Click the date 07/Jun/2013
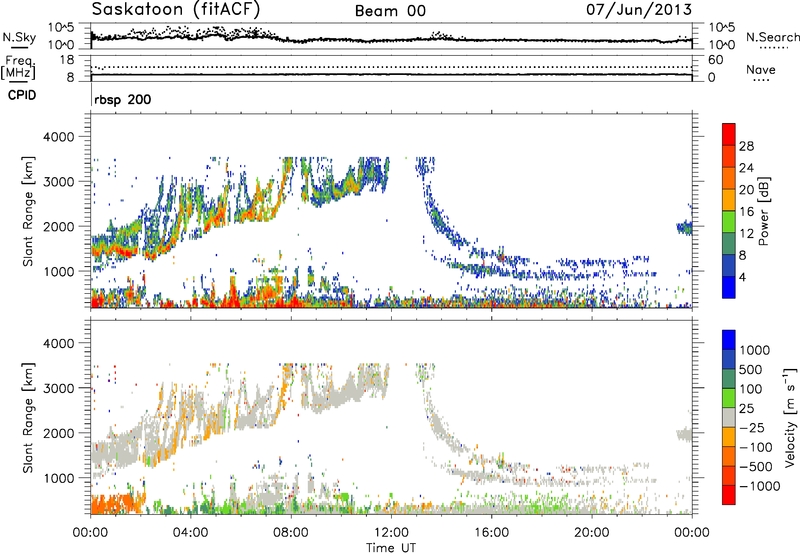800x554 pixels. [x=639, y=9]
